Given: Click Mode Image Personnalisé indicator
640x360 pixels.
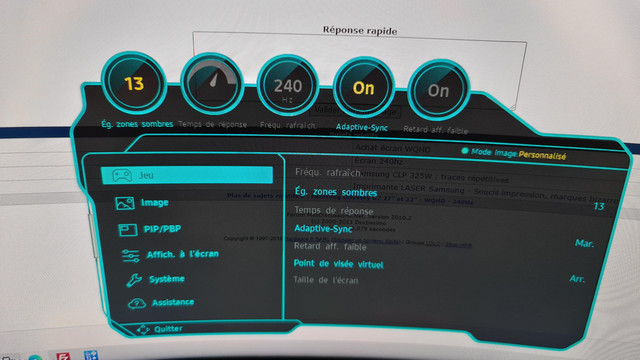Looking at the screenshot, I should click(x=514, y=154).
